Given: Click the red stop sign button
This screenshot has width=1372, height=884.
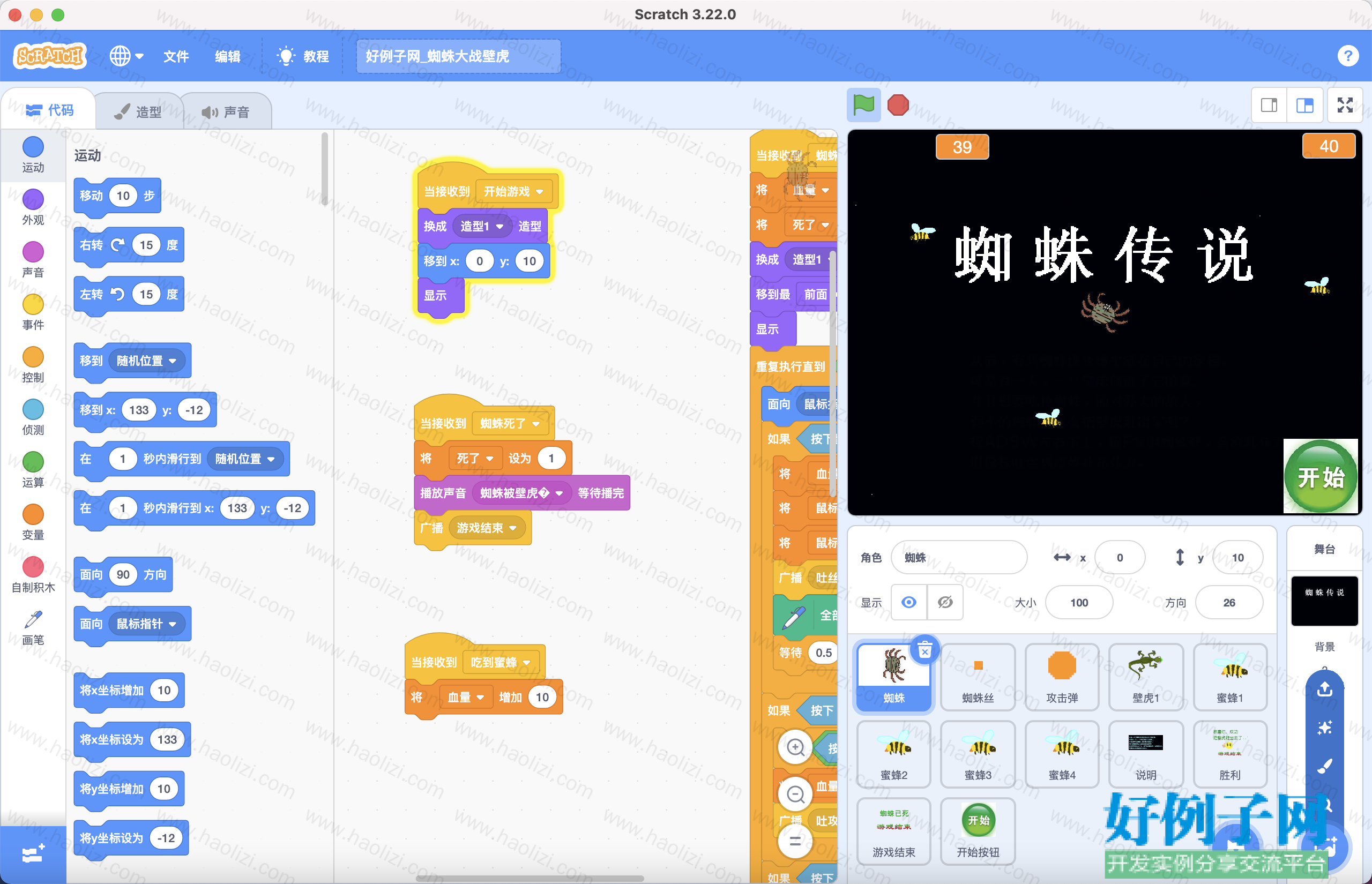Looking at the screenshot, I should pyautogui.click(x=898, y=105).
